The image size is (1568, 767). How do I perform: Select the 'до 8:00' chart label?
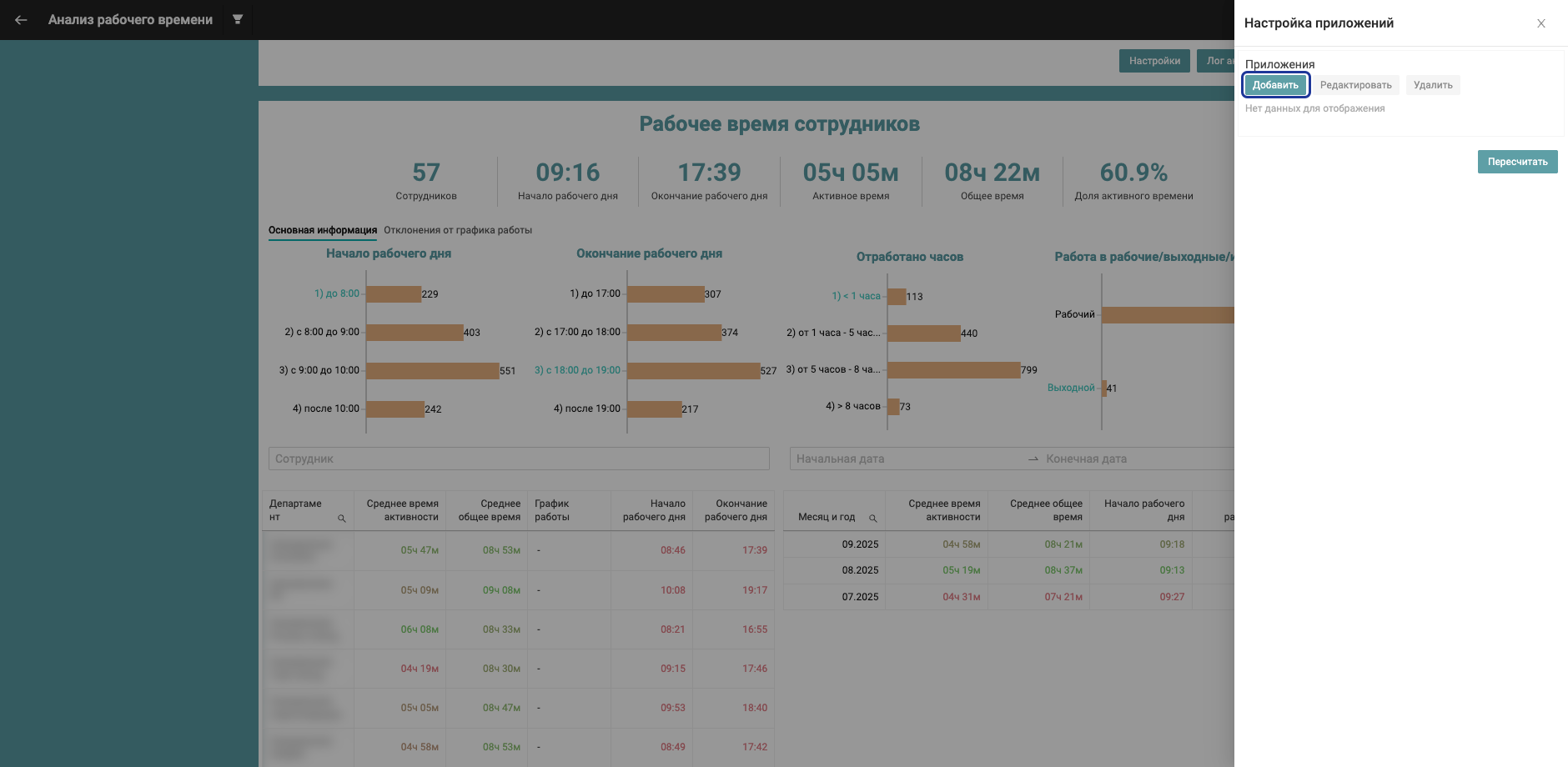tap(336, 293)
